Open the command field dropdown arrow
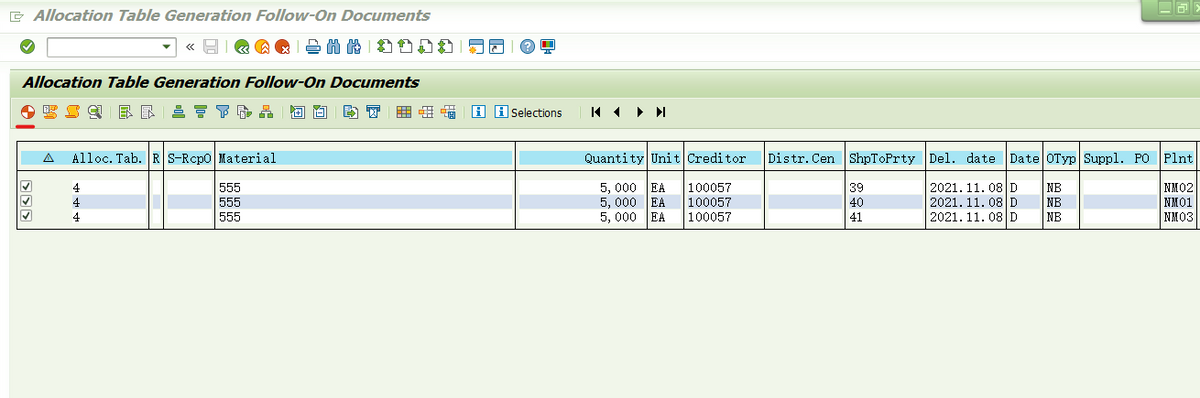This screenshot has height=398, width=1200. [x=167, y=47]
